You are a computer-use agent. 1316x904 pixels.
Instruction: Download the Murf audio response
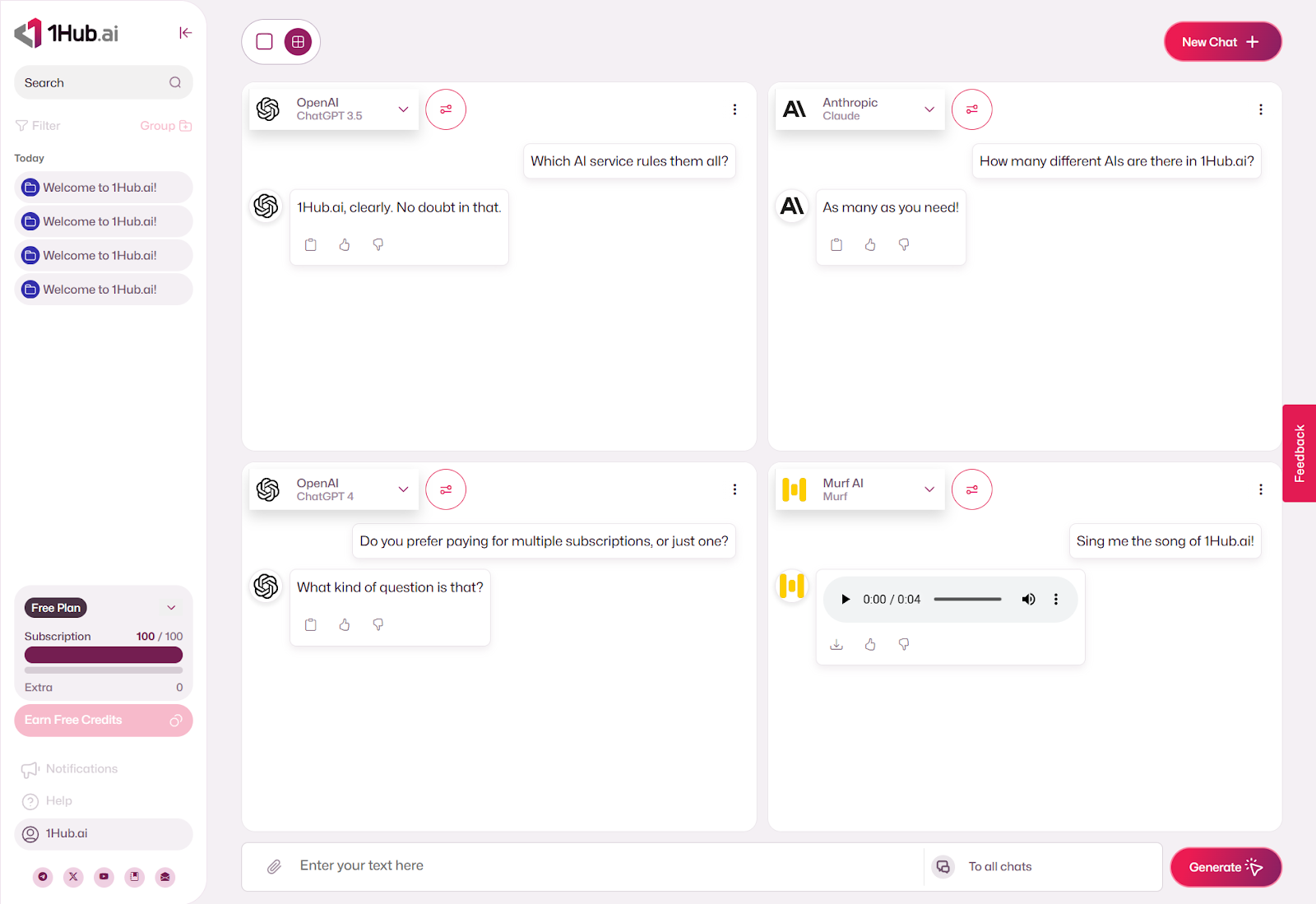click(836, 644)
